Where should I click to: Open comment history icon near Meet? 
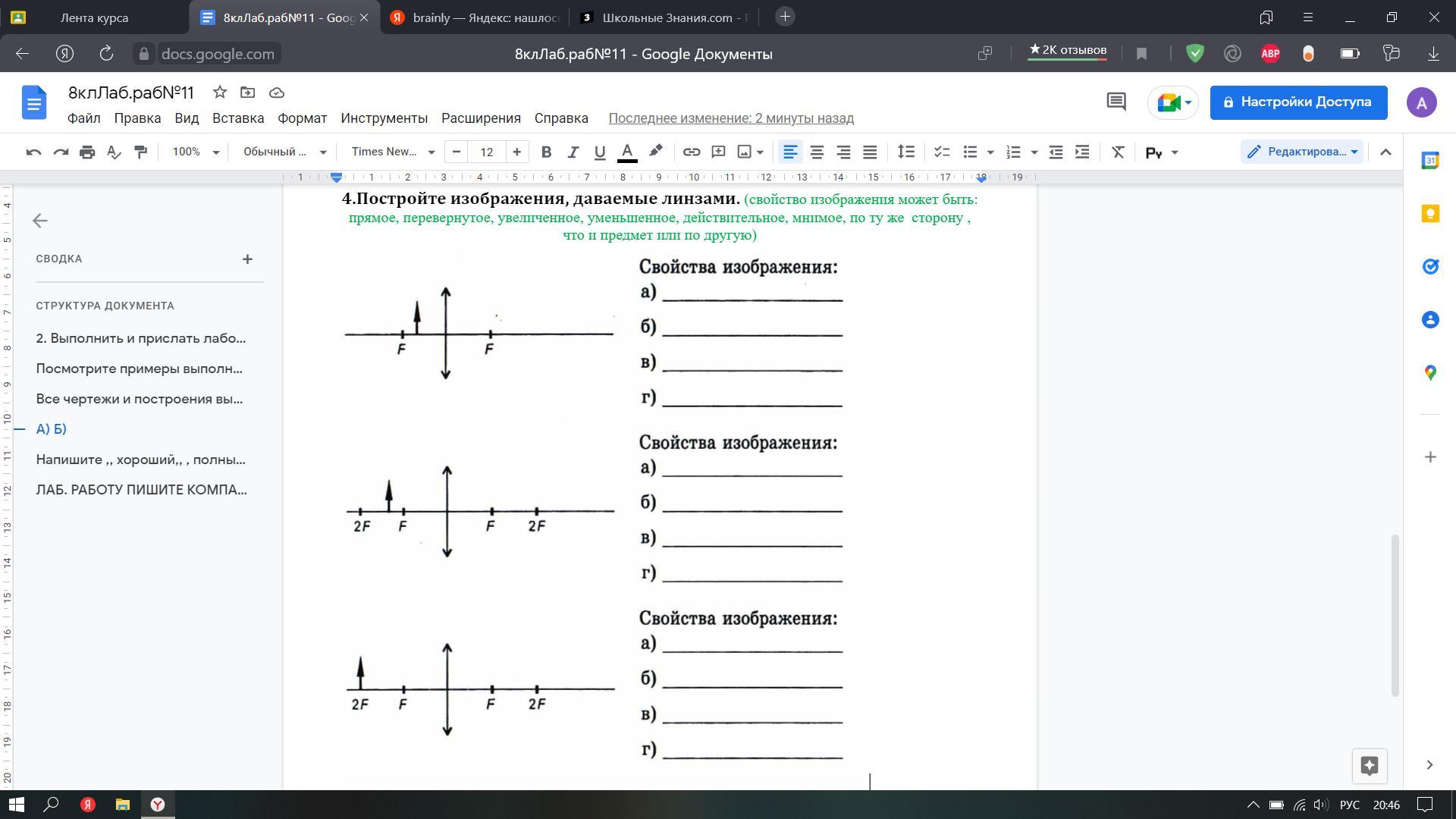[x=1116, y=102]
